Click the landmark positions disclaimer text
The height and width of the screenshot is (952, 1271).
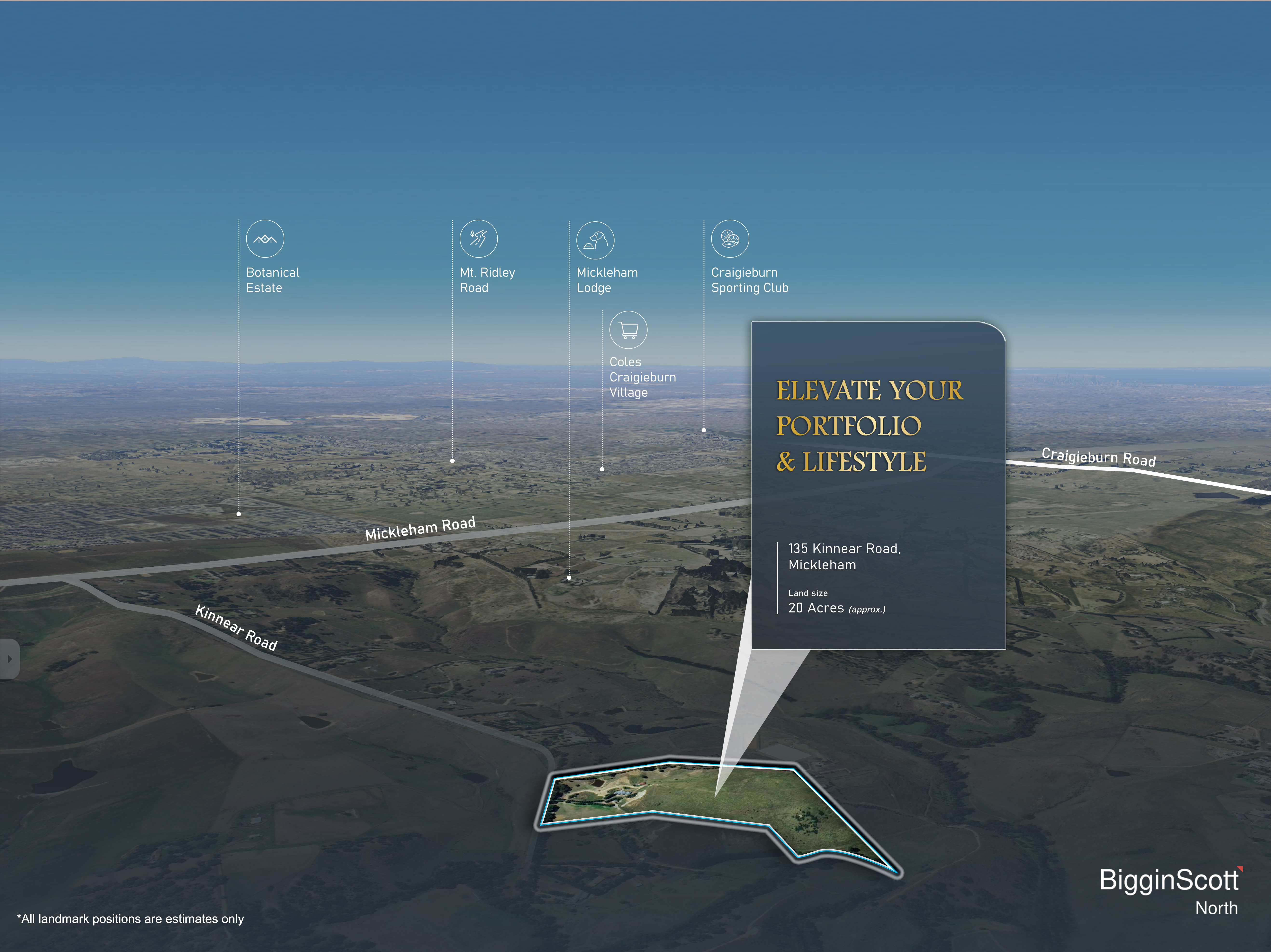tap(130, 919)
